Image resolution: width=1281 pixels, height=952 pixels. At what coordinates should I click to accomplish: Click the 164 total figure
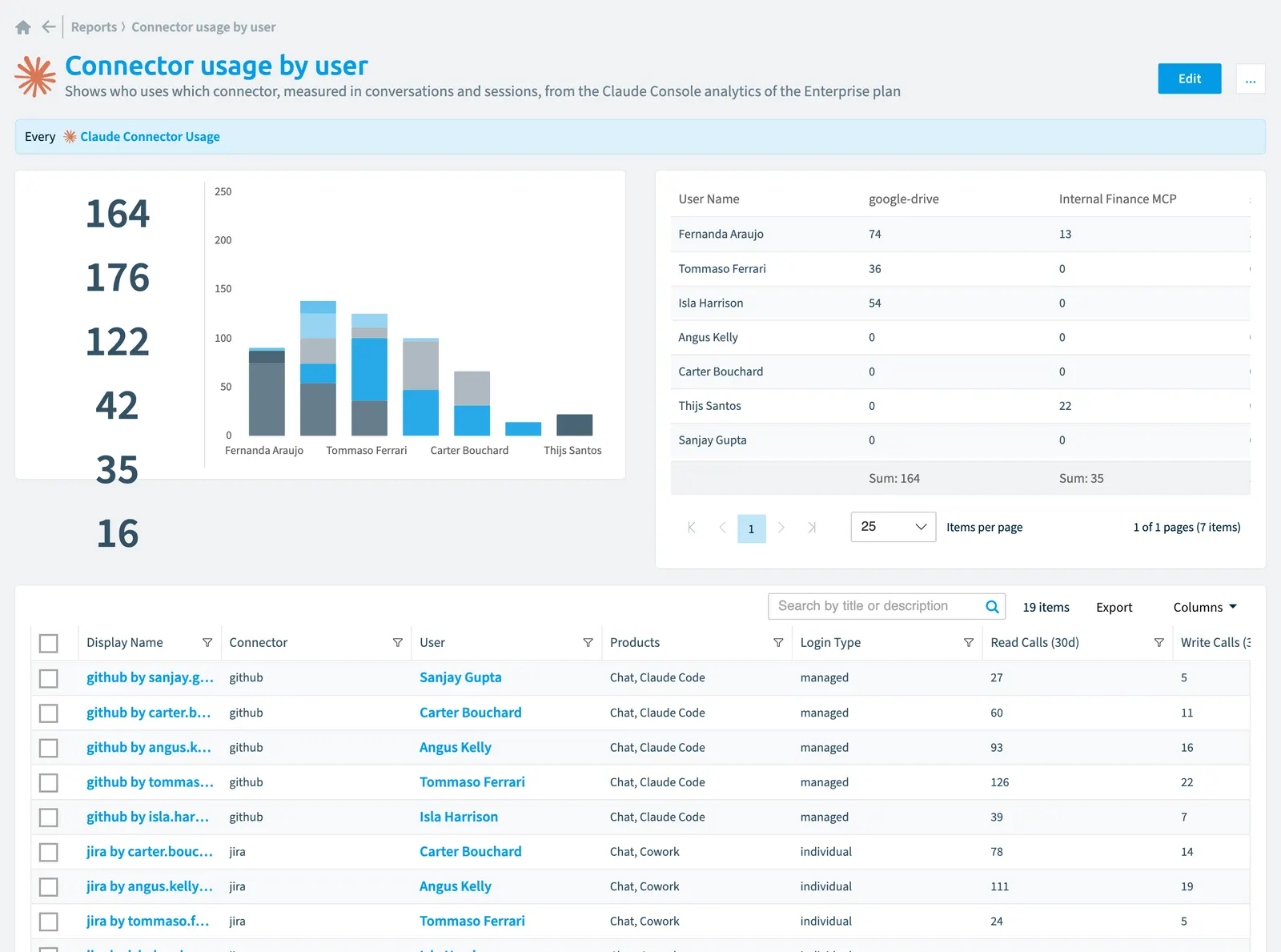pyautogui.click(x=118, y=214)
